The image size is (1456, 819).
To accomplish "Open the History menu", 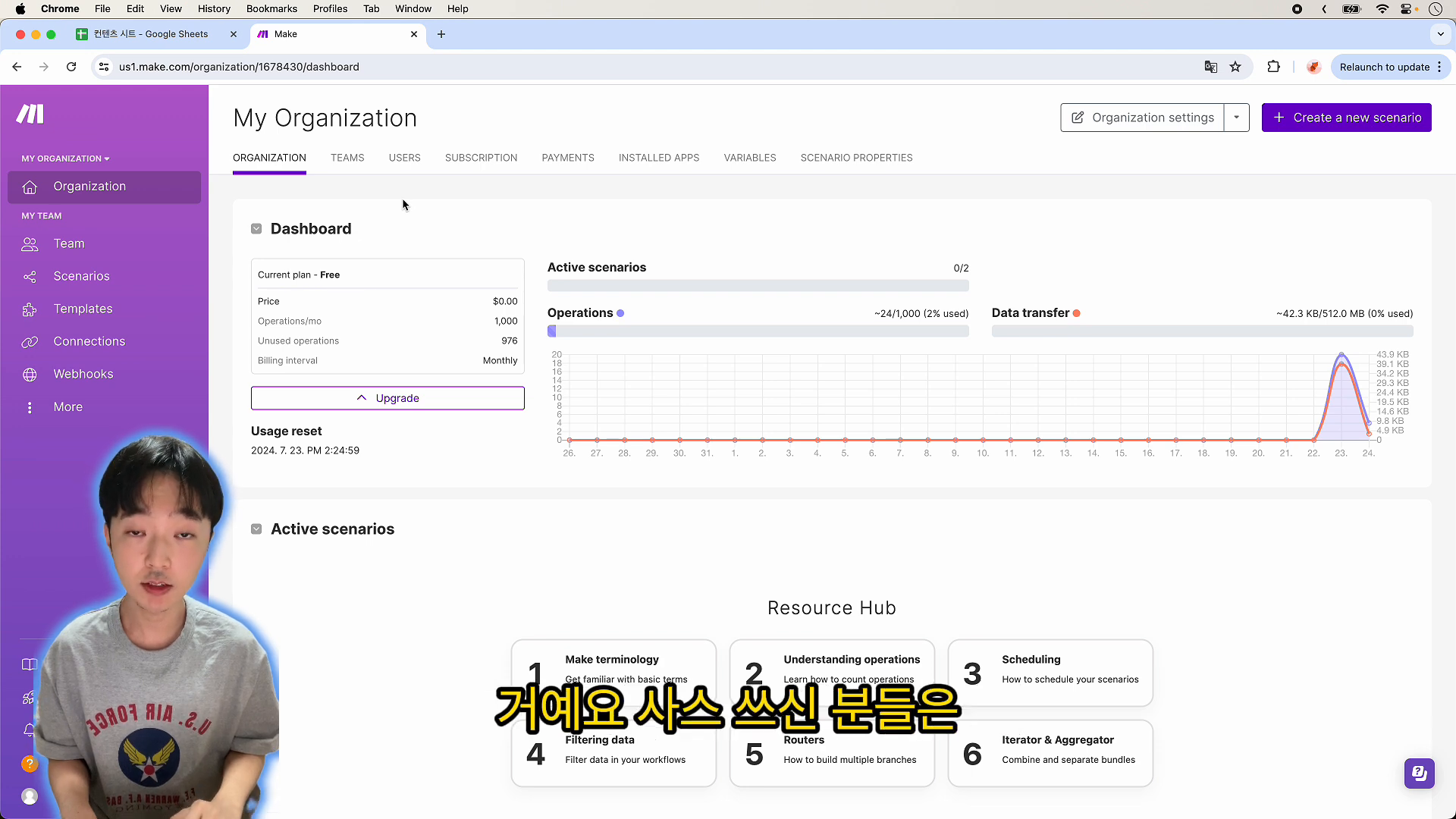I will pyautogui.click(x=214, y=8).
